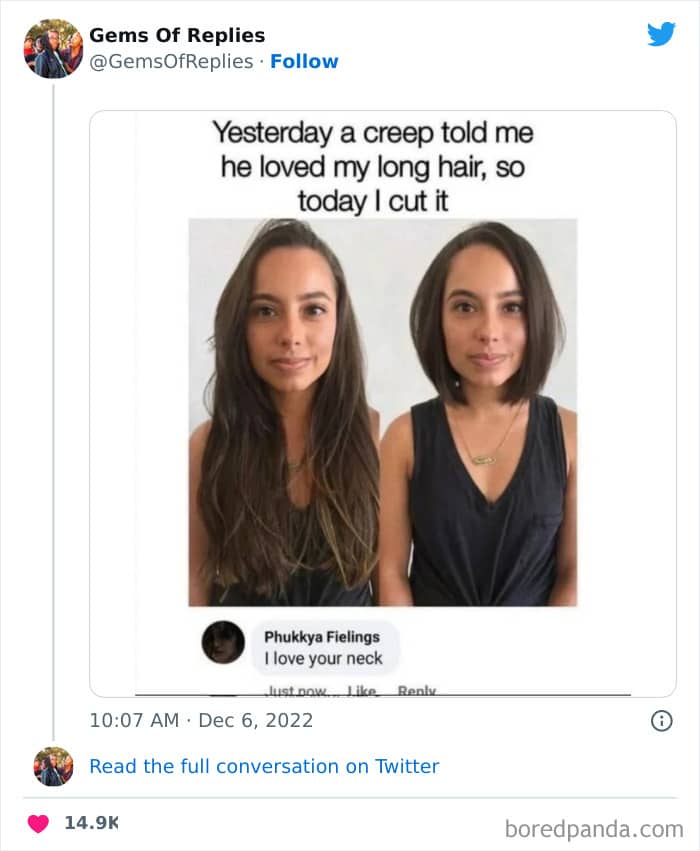Open the tweet info icon
This screenshot has height=851, width=700.
coord(661,720)
